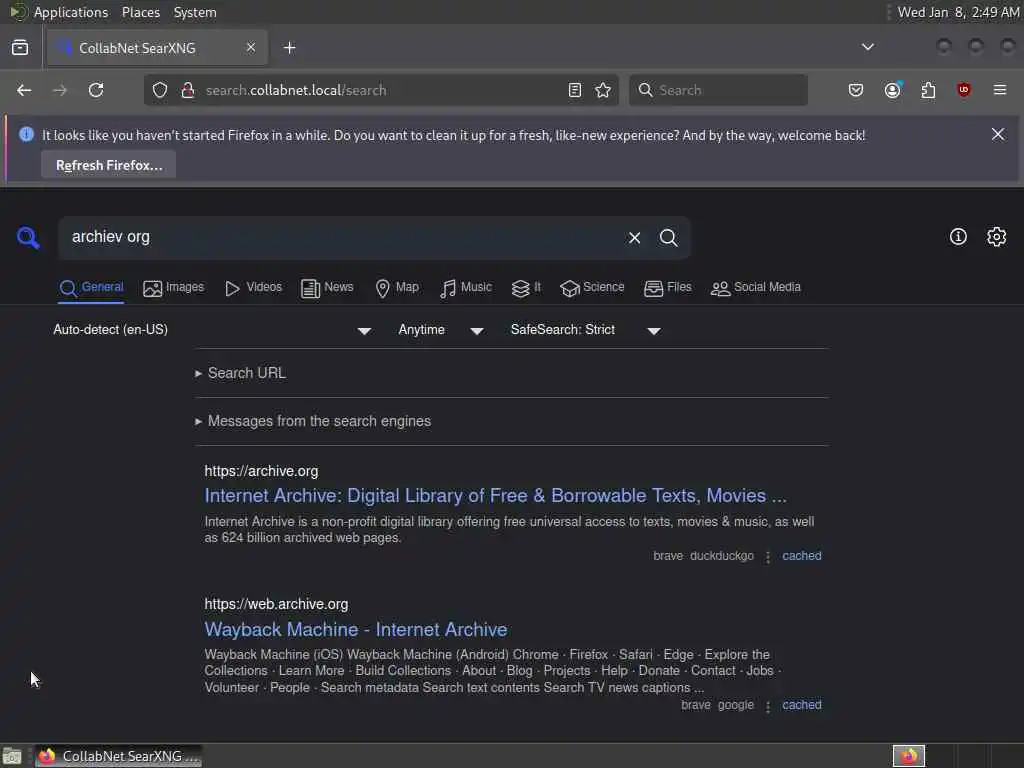The width and height of the screenshot is (1024, 768).
Task: Click the clock showing Wed Jan 8, 2:49 AM
Action: (958, 12)
